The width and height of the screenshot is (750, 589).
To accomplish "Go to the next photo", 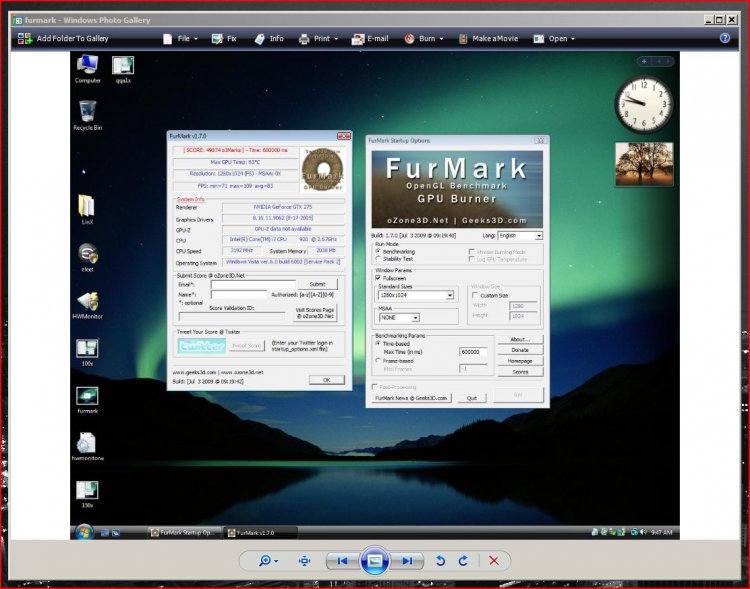I will coord(407,561).
